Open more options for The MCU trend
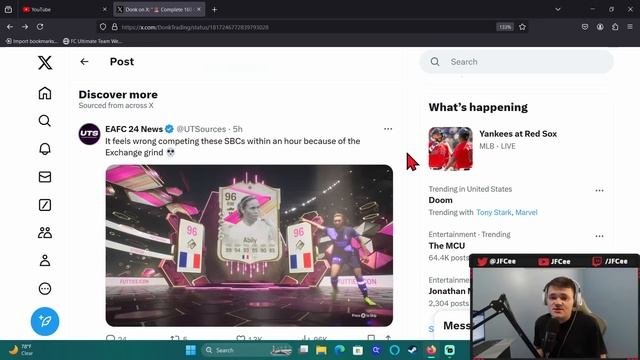Image resolution: width=640 pixels, height=360 pixels. pyautogui.click(x=599, y=236)
